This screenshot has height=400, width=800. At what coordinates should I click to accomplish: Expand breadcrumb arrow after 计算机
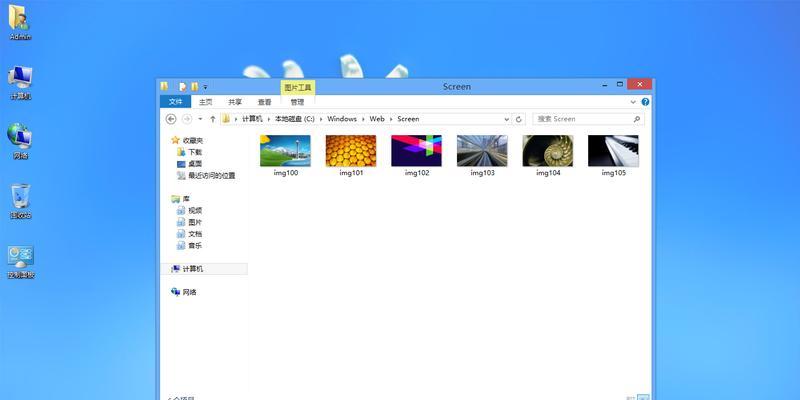[x=269, y=119]
